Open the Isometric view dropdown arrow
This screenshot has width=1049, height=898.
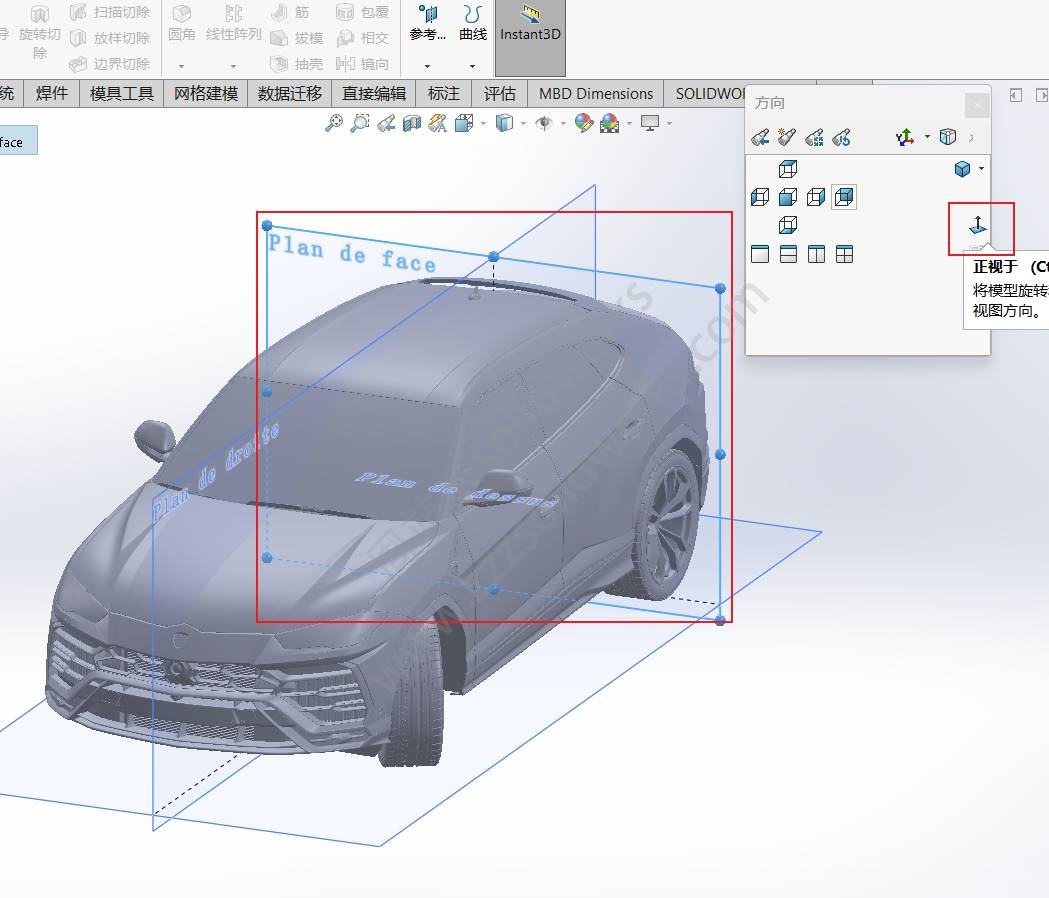pyautogui.click(x=981, y=169)
